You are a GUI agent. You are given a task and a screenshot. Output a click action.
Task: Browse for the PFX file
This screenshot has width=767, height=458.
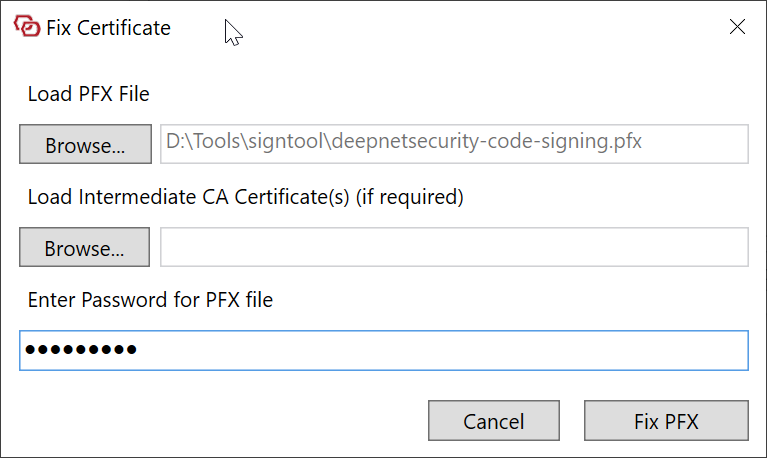[84, 145]
